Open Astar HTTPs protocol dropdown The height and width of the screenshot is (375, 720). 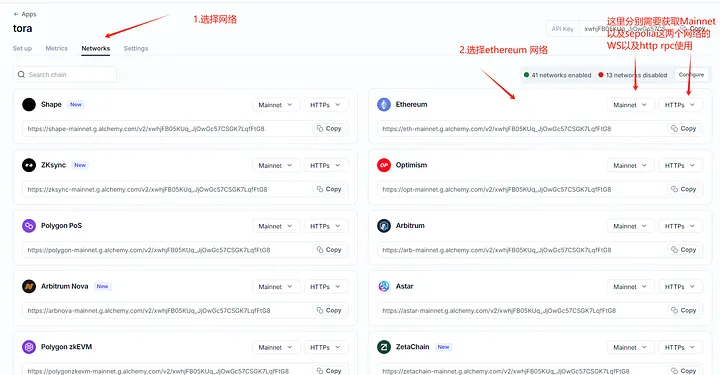click(x=681, y=286)
